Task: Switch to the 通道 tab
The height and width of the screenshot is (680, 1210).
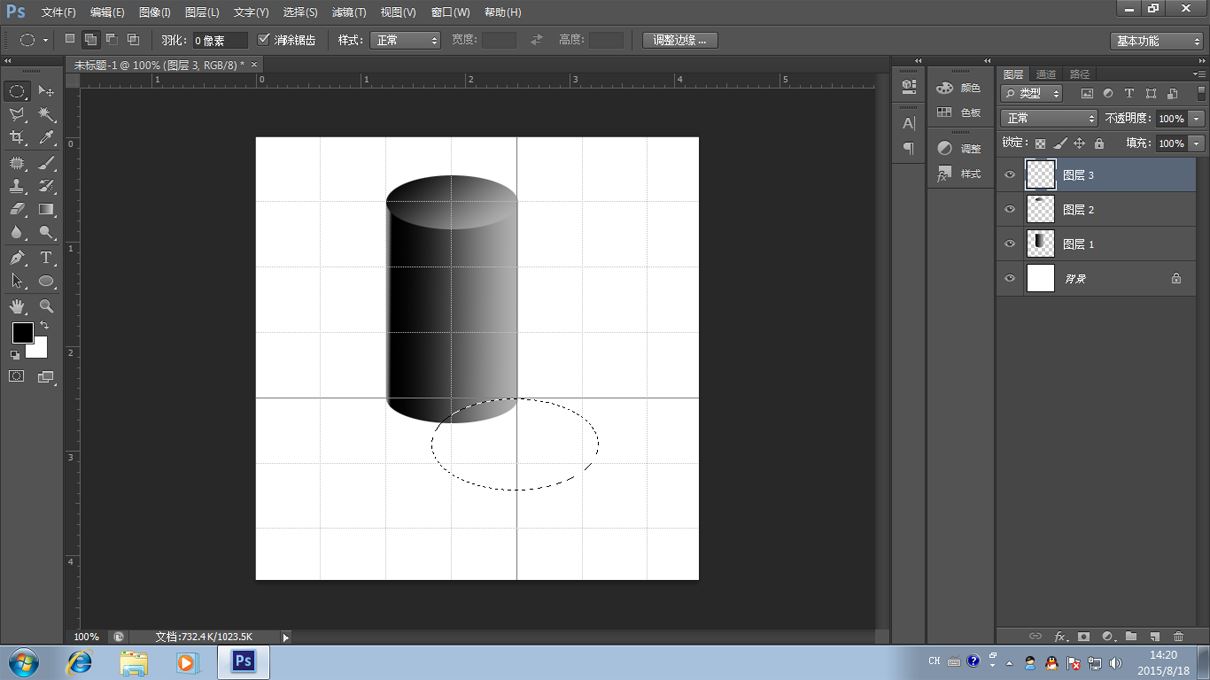Action: [1046, 74]
